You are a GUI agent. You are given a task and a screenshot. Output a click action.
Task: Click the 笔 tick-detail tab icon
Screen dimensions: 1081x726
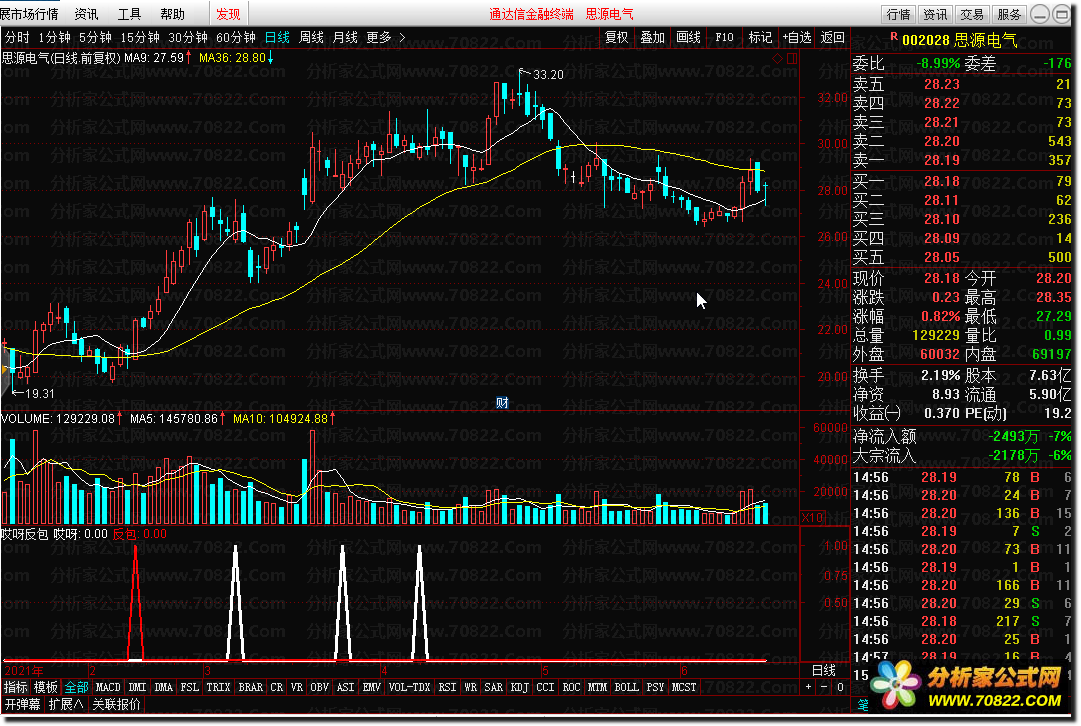point(862,705)
